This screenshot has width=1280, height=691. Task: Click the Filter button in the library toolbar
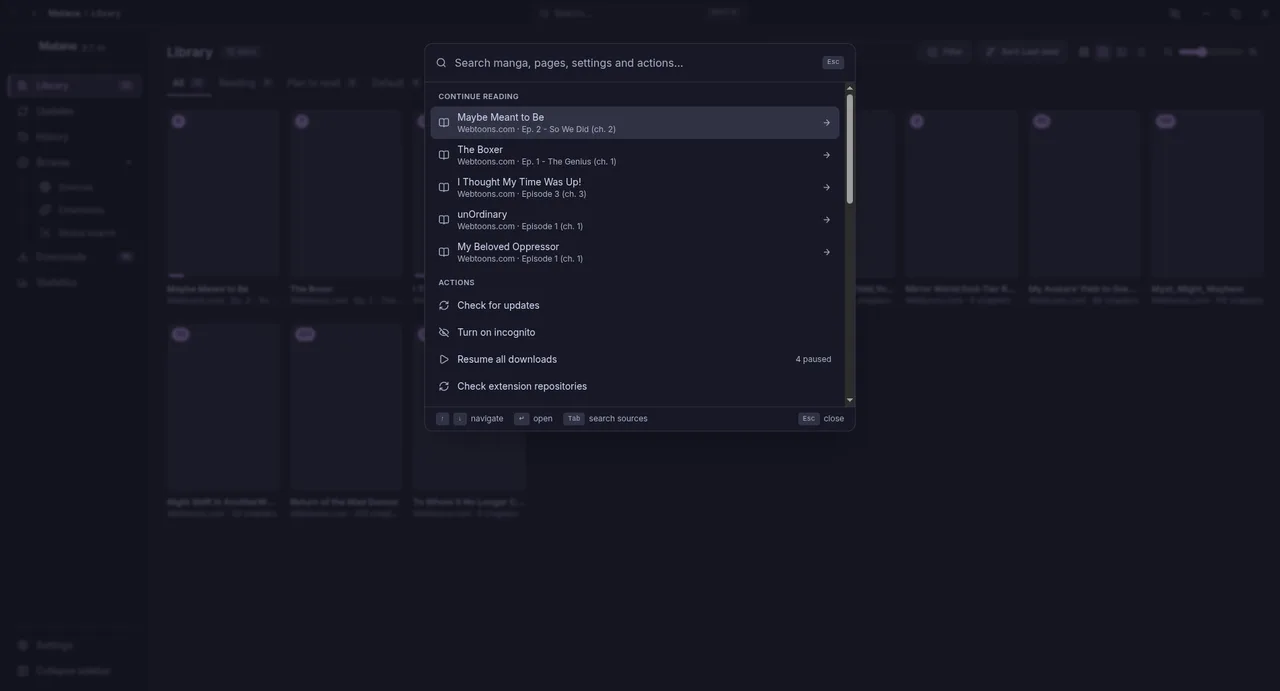(944, 52)
